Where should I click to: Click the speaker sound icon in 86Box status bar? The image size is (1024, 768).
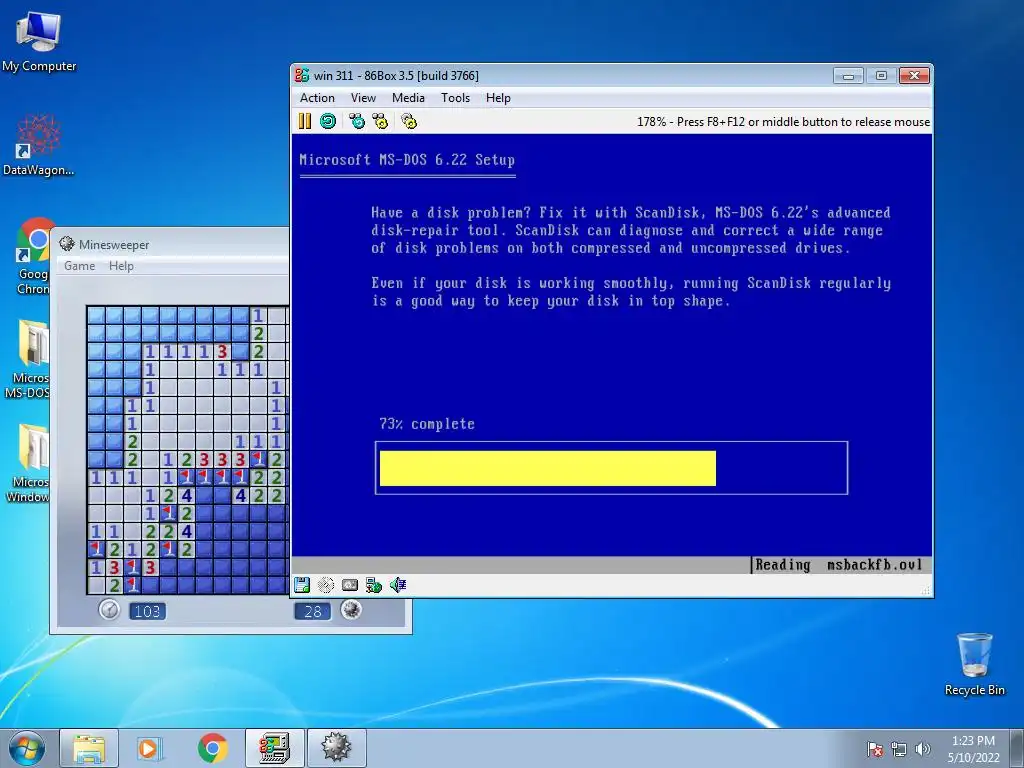(398, 585)
